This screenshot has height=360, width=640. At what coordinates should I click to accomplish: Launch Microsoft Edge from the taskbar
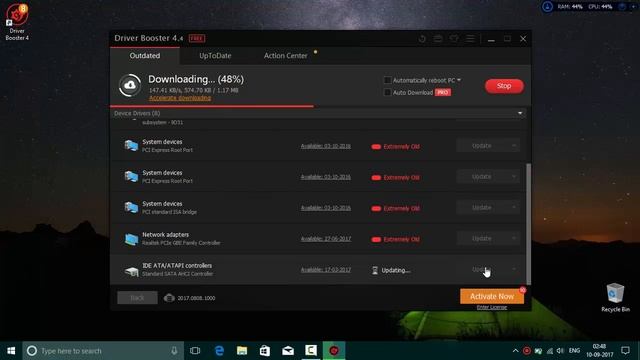point(219,351)
